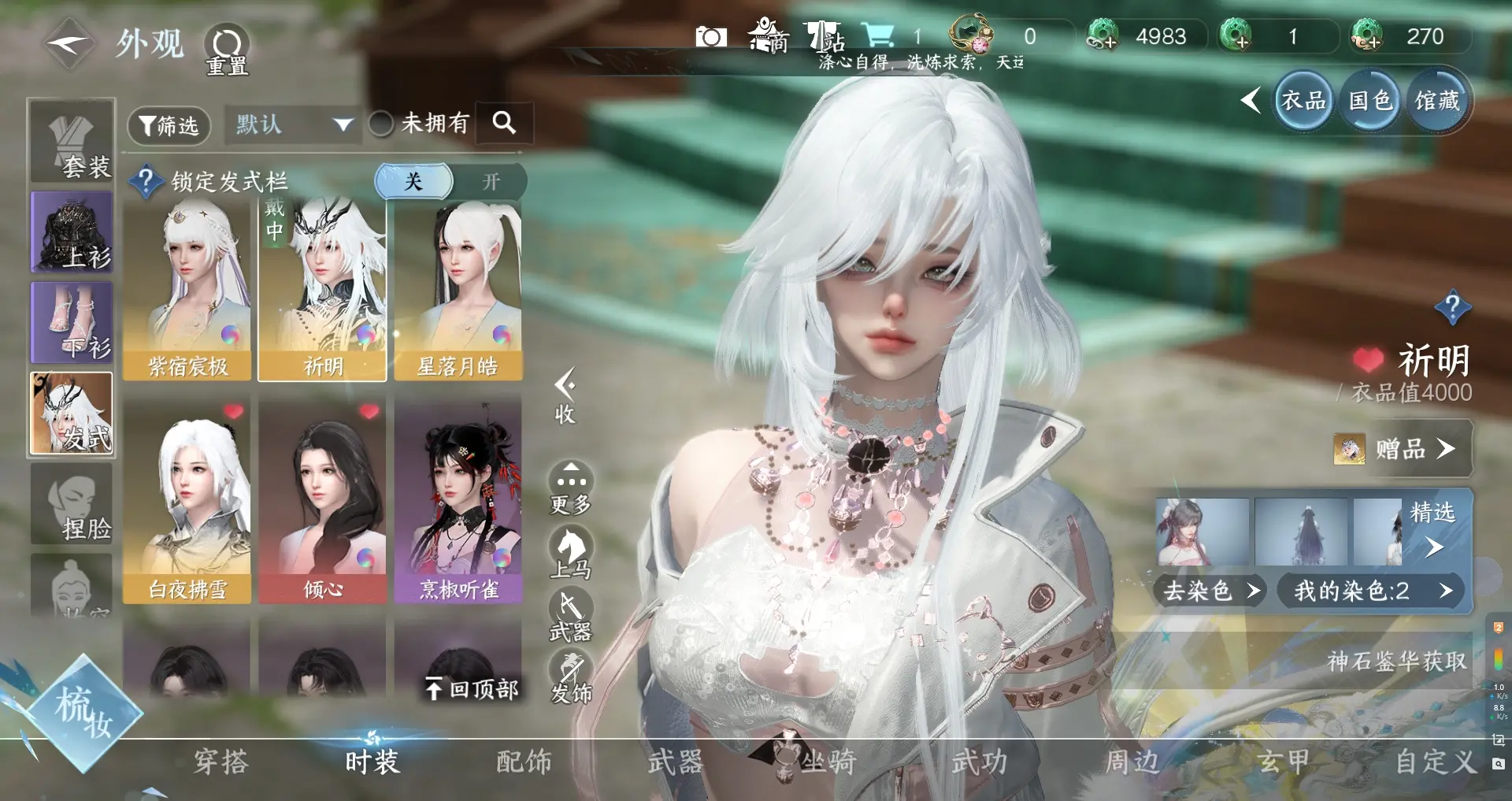Open the 捏脸 face customization category
This screenshot has width=1512, height=801.
click(x=72, y=504)
